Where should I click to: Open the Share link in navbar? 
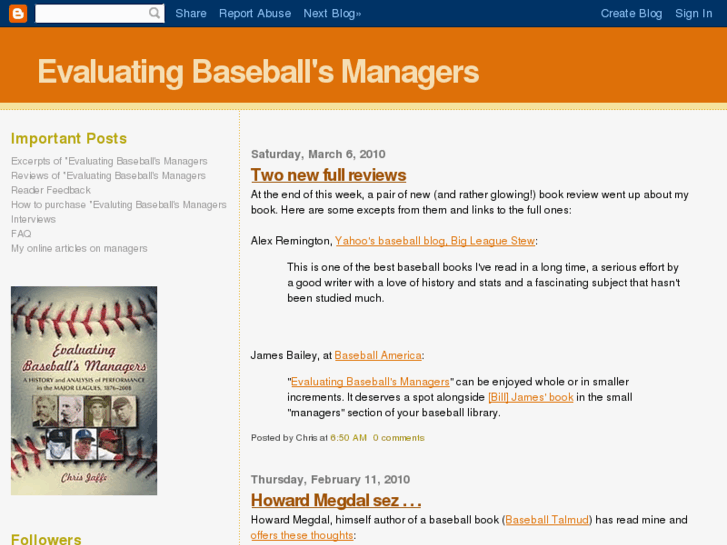[x=191, y=13]
